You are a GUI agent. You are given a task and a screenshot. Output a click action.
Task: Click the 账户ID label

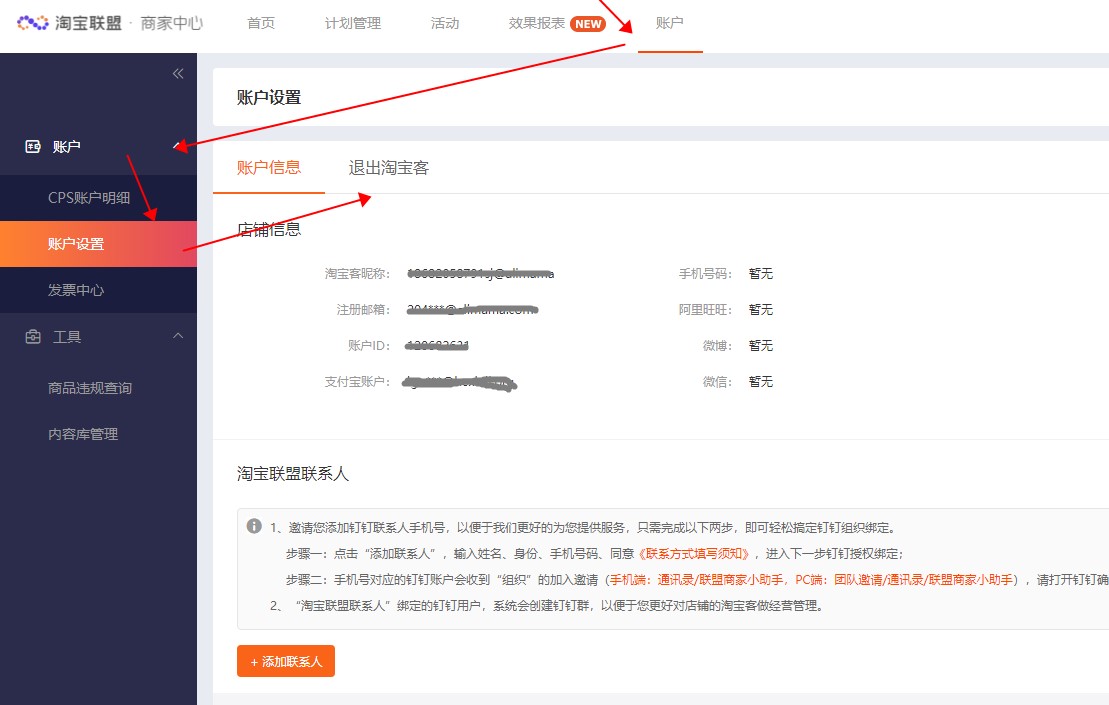click(x=368, y=346)
